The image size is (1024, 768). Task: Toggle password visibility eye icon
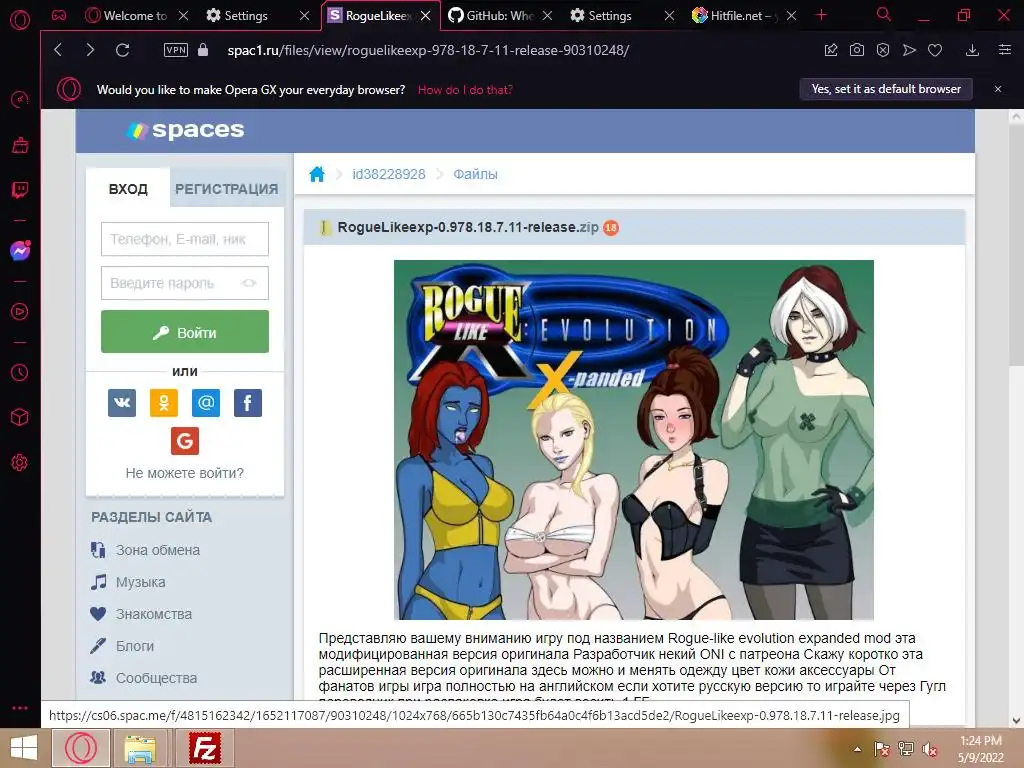249,283
